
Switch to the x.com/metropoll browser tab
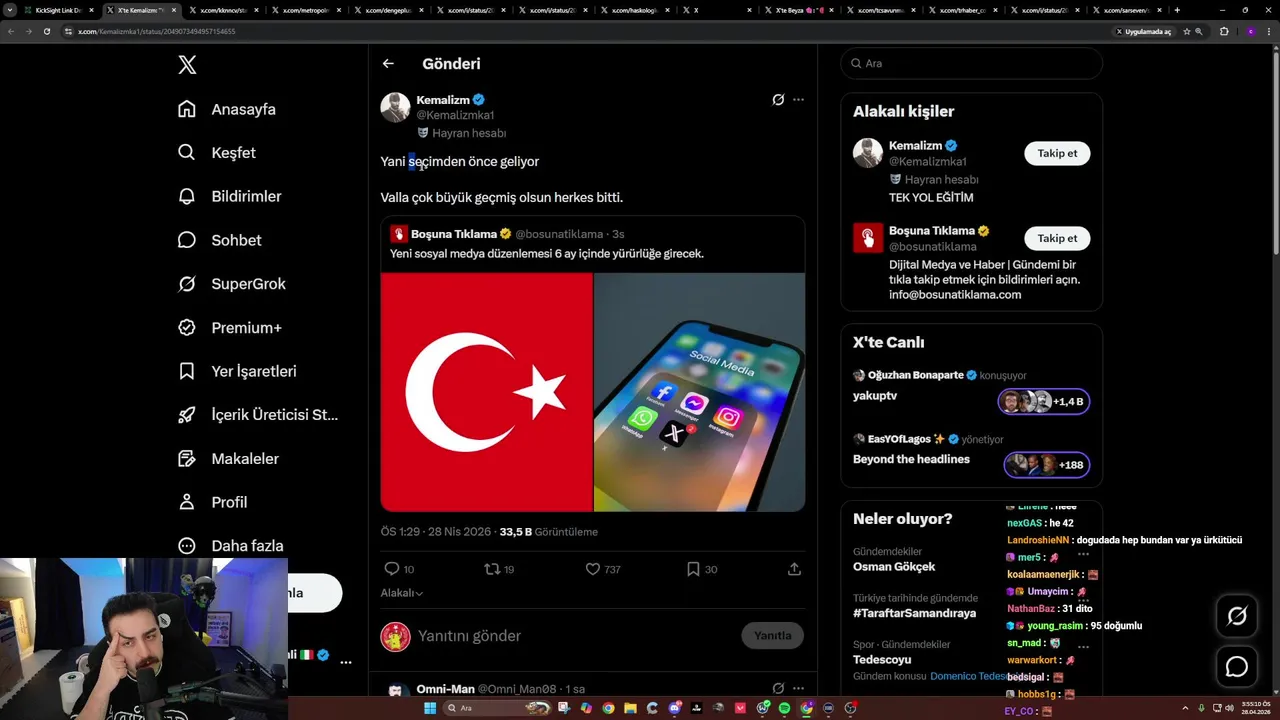(x=307, y=10)
